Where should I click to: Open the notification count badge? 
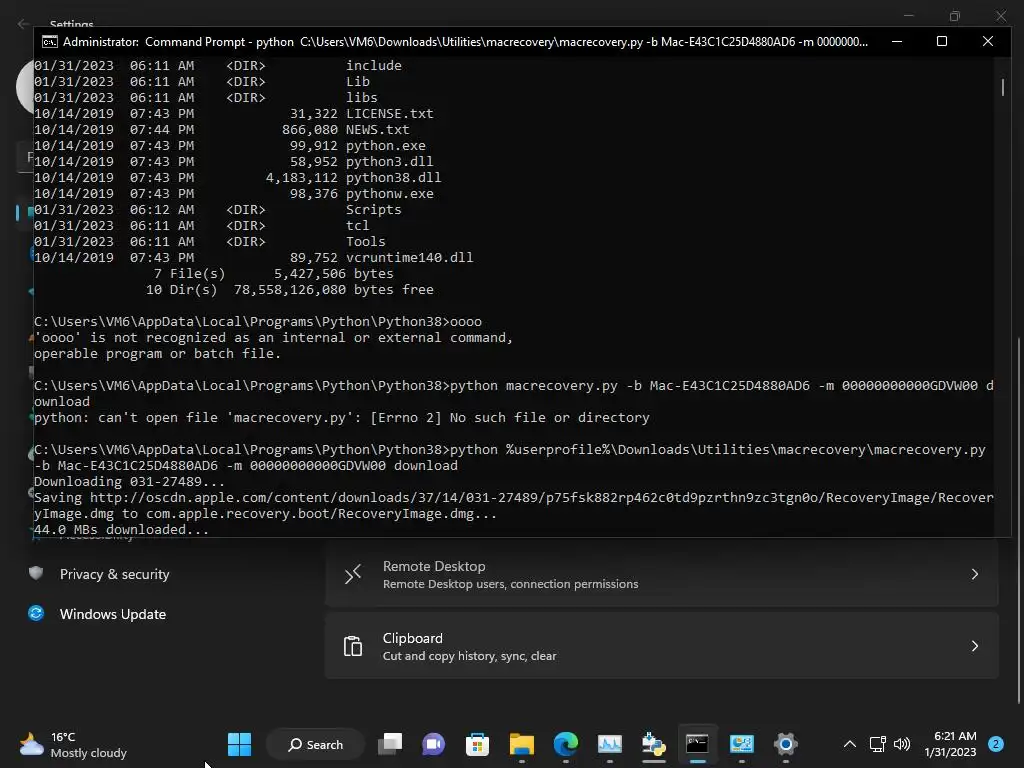click(996, 744)
